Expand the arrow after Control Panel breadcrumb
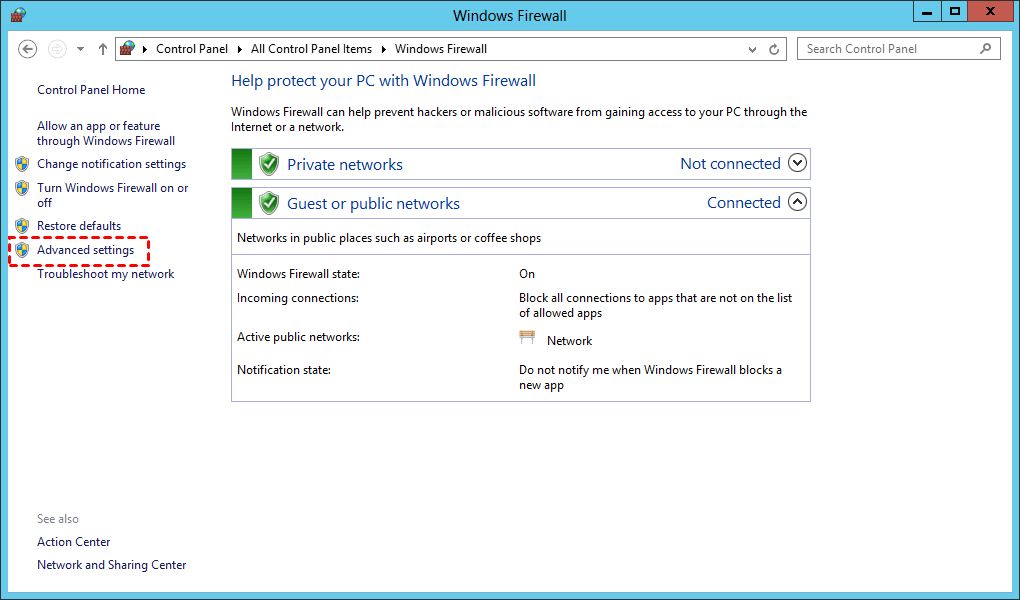The height and width of the screenshot is (600, 1020). 239,49
